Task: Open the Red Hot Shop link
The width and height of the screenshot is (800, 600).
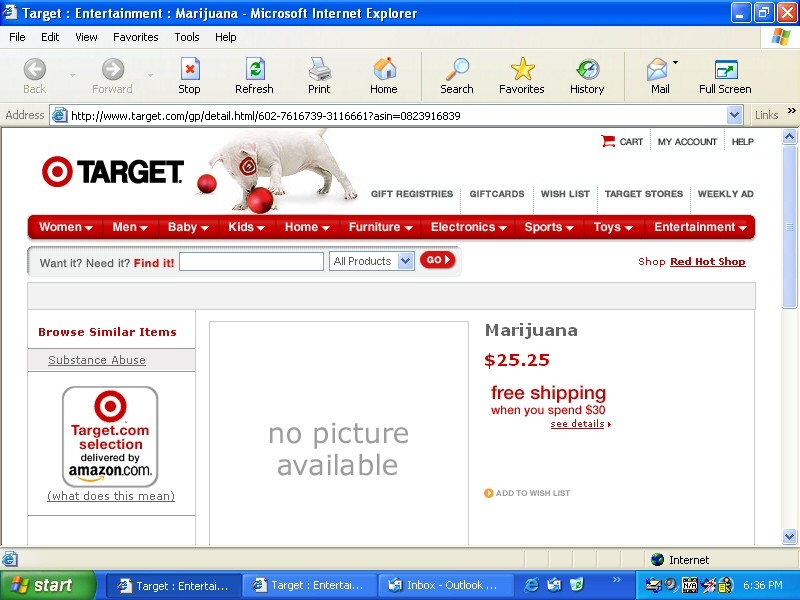Action: click(708, 262)
